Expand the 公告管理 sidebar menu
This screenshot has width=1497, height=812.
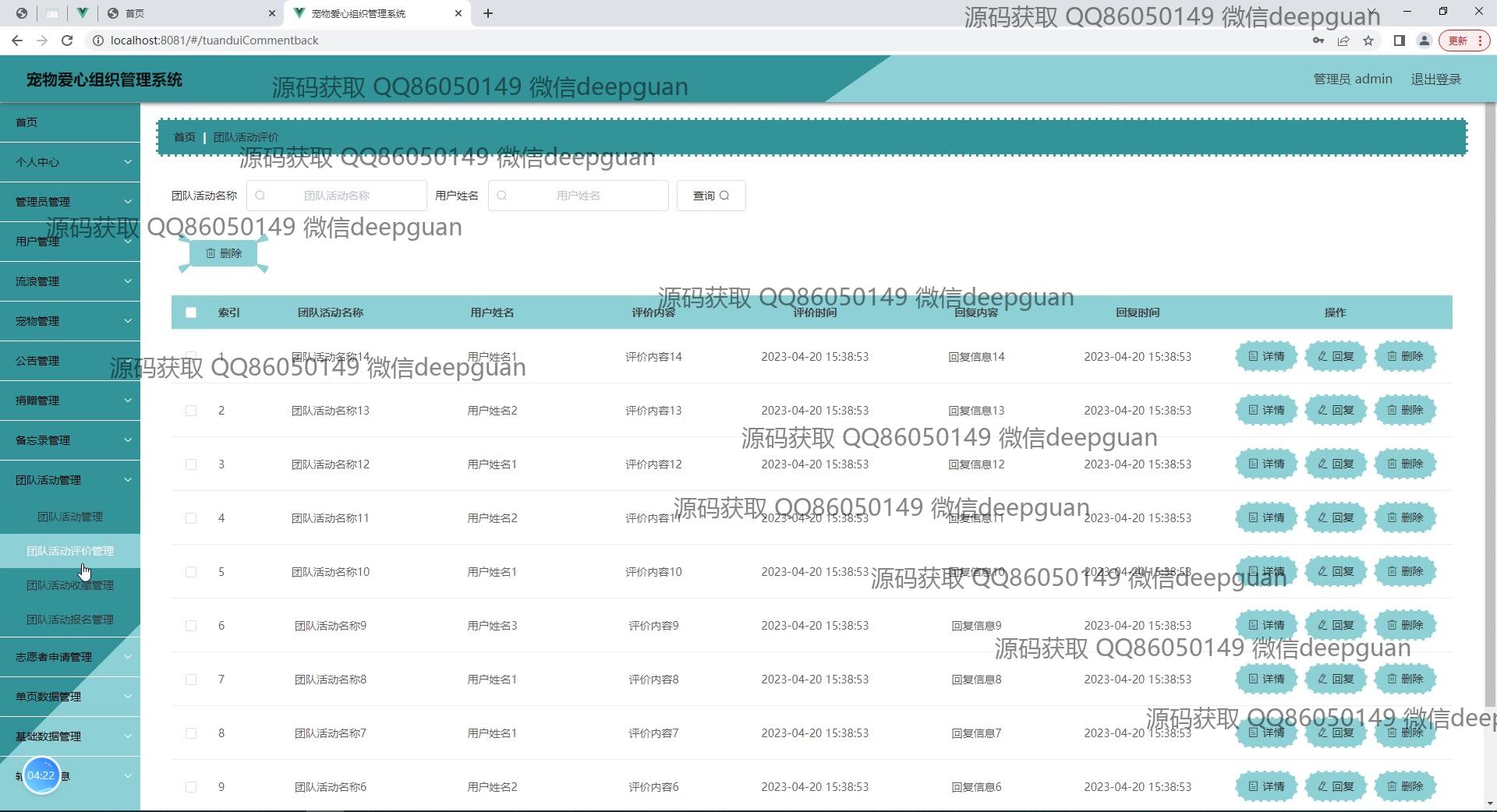coord(70,361)
